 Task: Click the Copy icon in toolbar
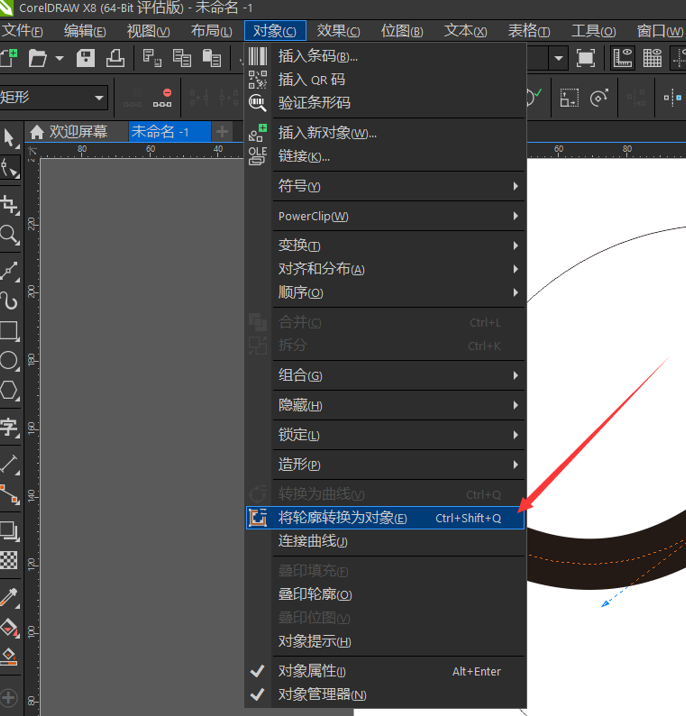click(182, 58)
